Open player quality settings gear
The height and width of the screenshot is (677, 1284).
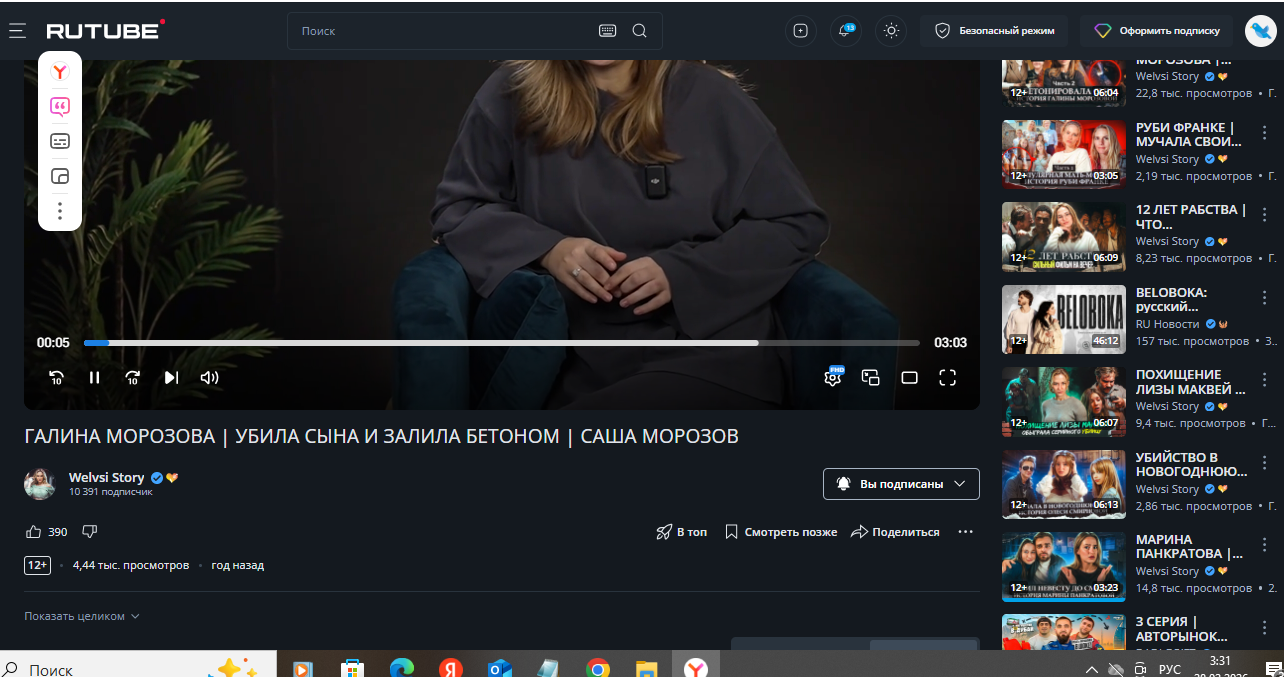tap(833, 377)
